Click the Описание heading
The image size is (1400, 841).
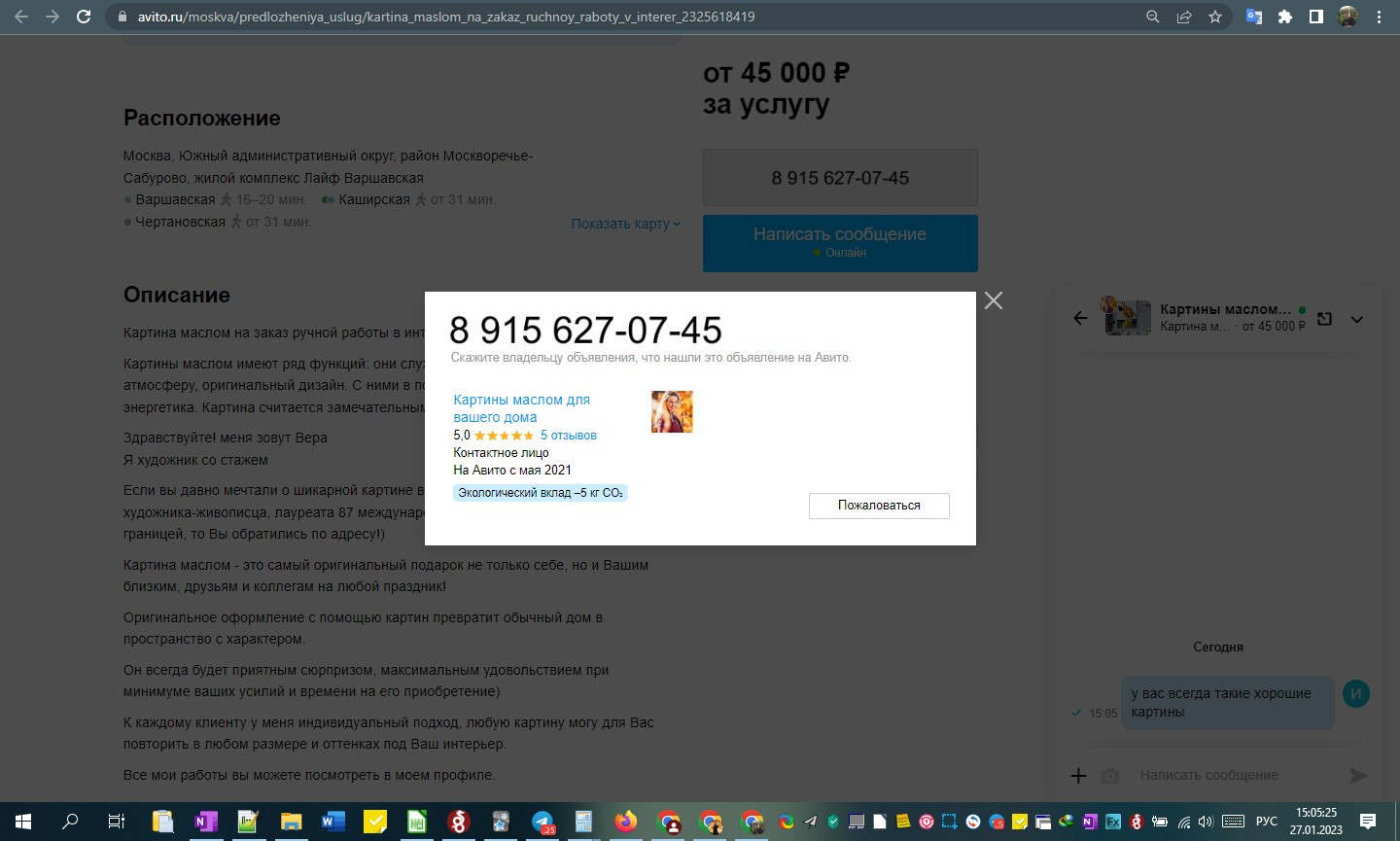[x=177, y=296]
